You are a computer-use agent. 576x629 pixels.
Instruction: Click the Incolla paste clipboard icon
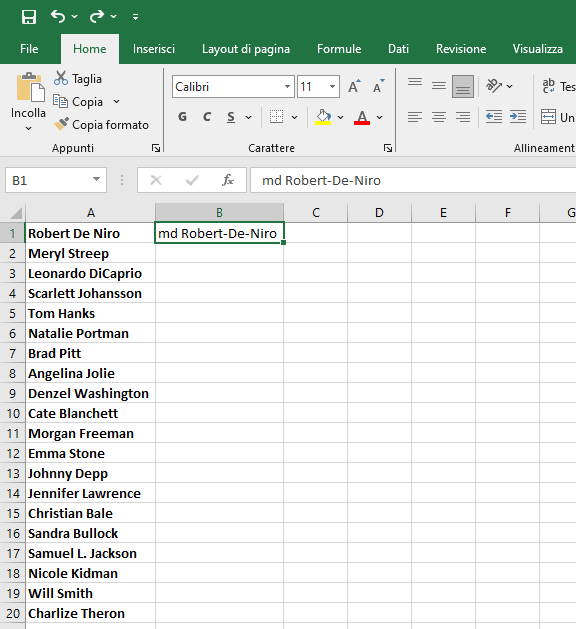[x=29, y=87]
